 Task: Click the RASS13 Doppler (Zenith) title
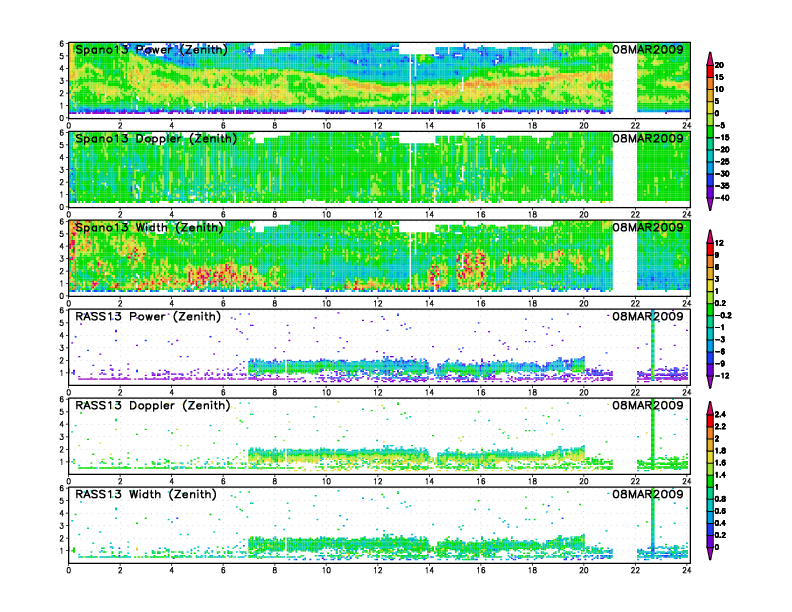point(153,405)
